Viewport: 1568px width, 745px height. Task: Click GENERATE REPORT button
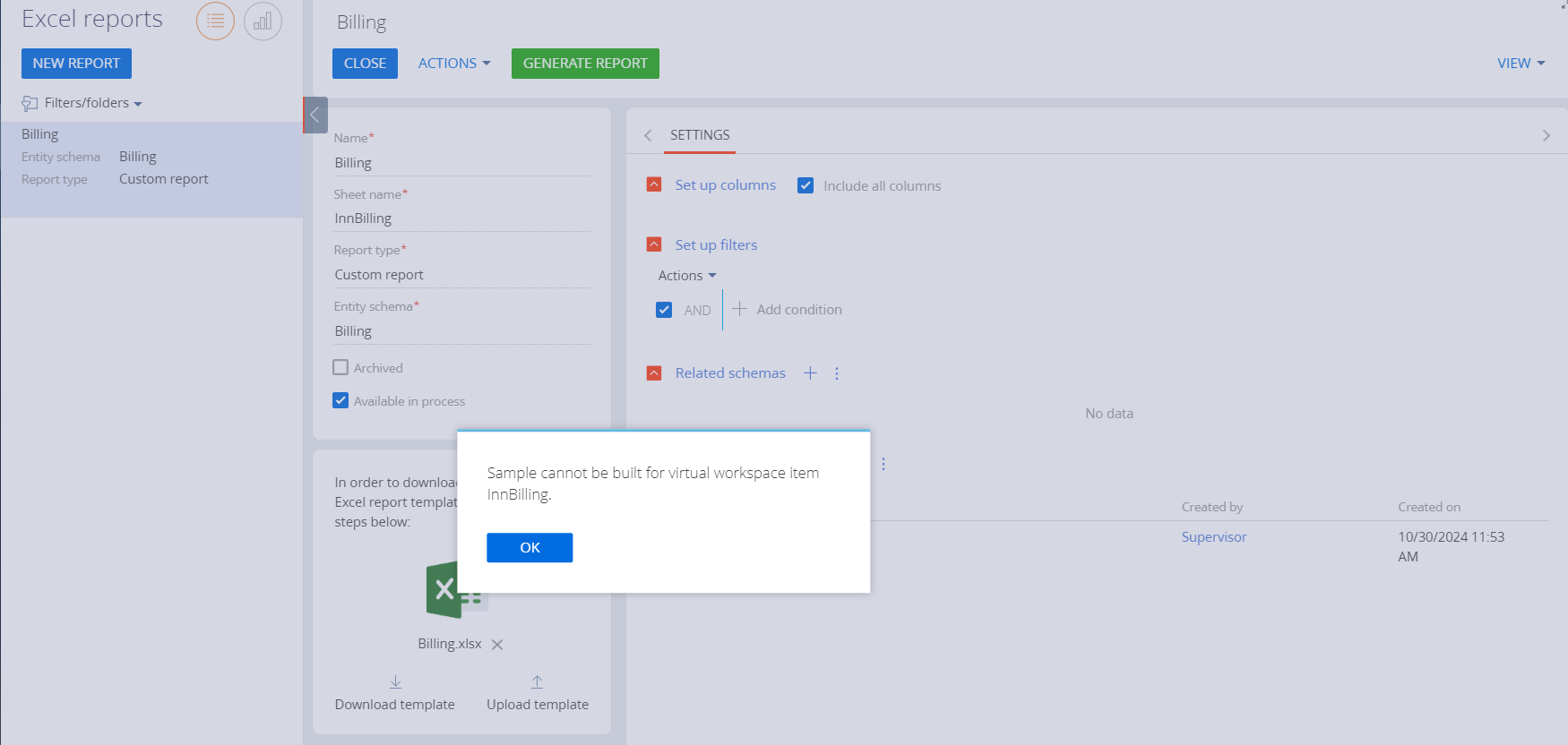pyautogui.click(x=585, y=64)
